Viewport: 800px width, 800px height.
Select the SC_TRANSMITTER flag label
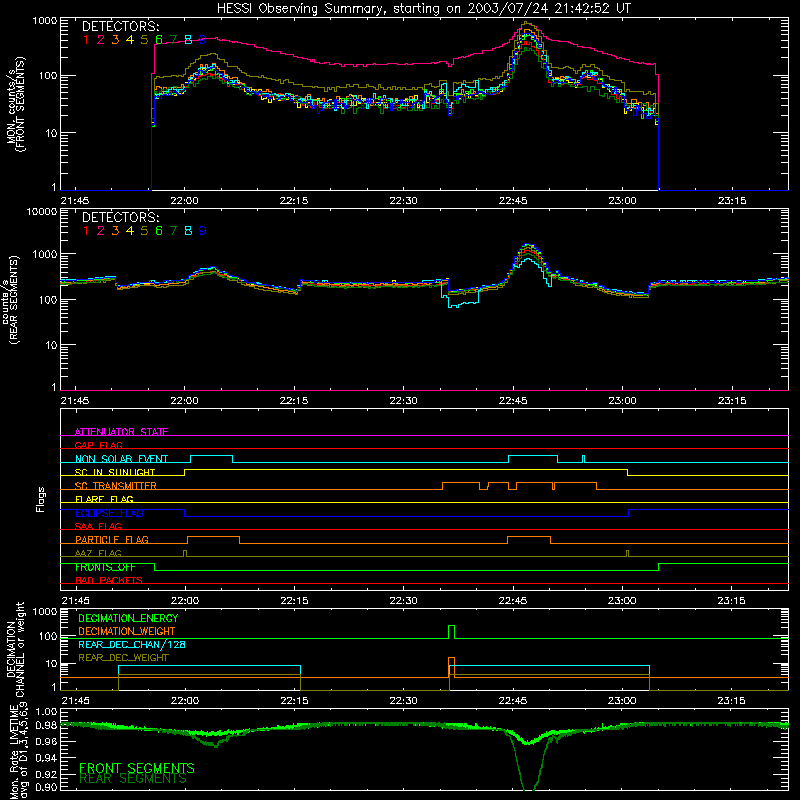point(116,486)
